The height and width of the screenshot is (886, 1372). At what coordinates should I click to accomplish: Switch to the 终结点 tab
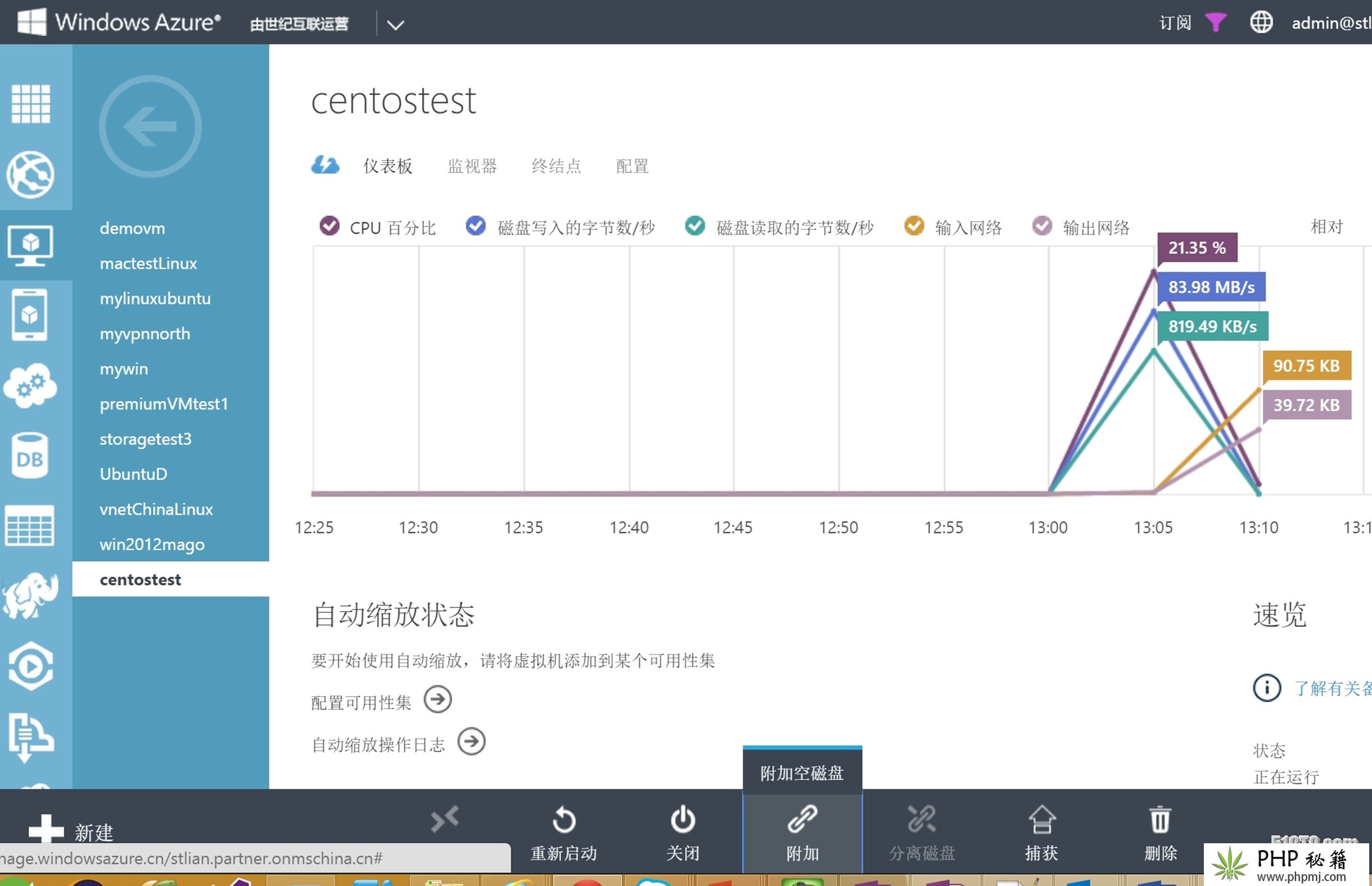tap(556, 166)
